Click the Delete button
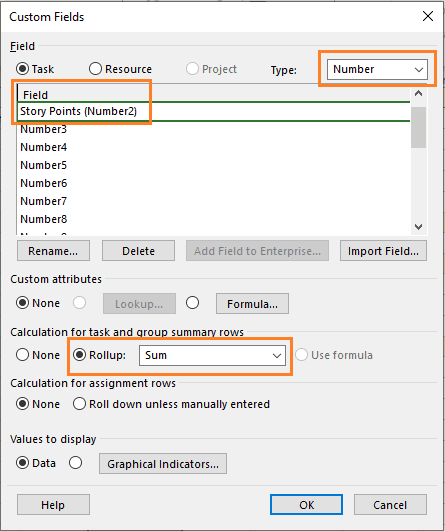 tap(138, 251)
